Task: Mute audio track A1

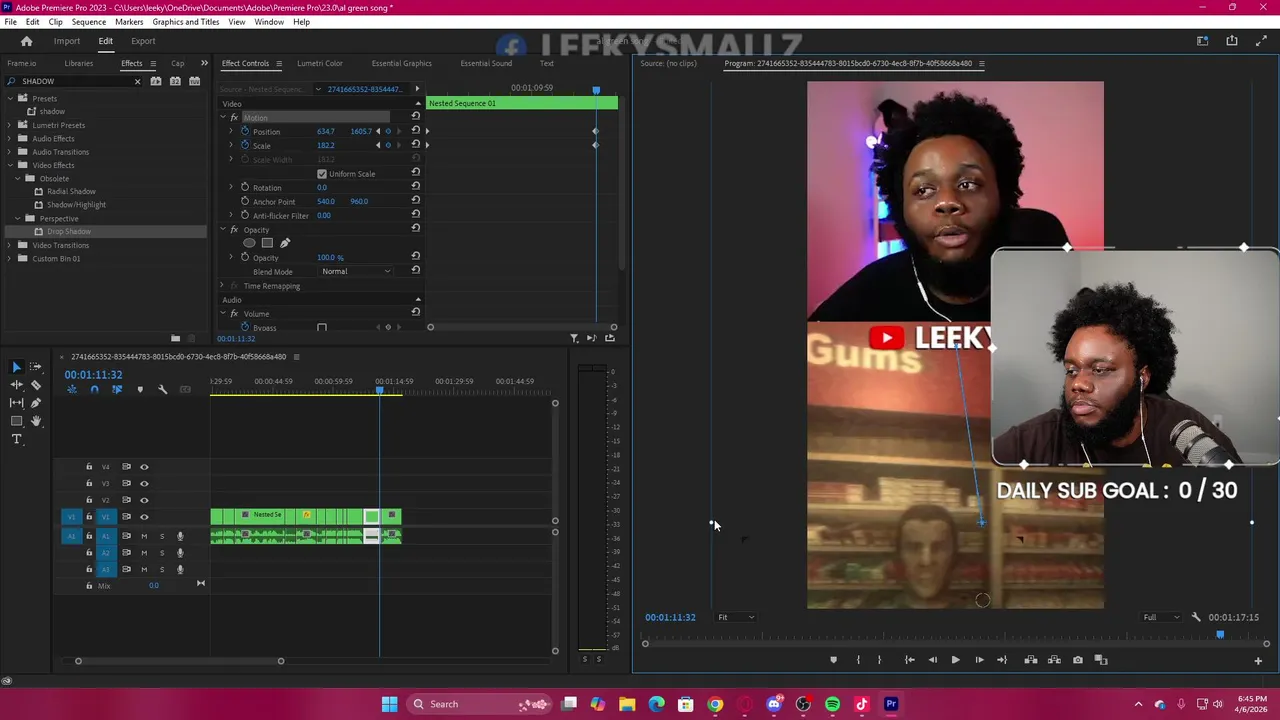Action: point(144,536)
